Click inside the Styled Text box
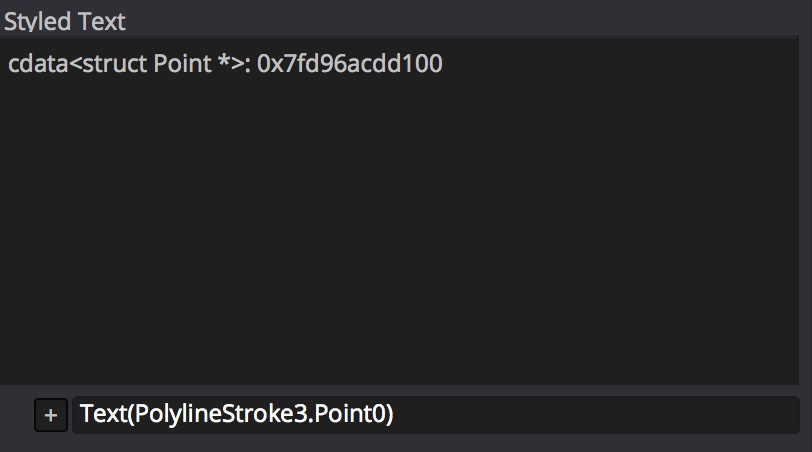The height and width of the screenshot is (452, 812). (399, 211)
